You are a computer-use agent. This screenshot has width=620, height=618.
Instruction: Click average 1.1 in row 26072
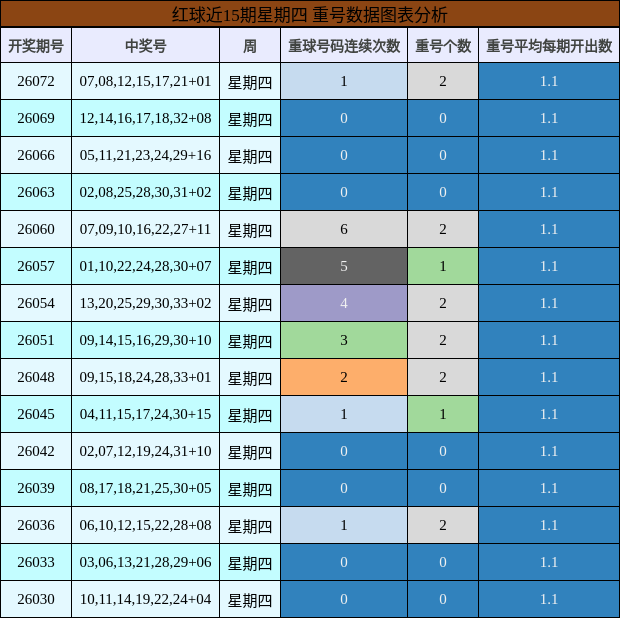549,81
